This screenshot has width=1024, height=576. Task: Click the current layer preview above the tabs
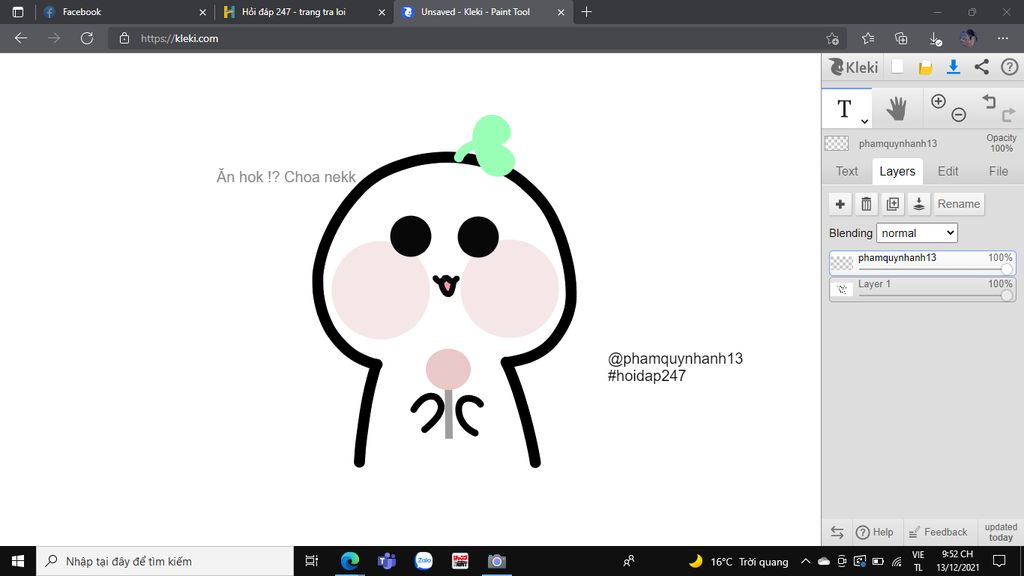(x=837, y=143)
